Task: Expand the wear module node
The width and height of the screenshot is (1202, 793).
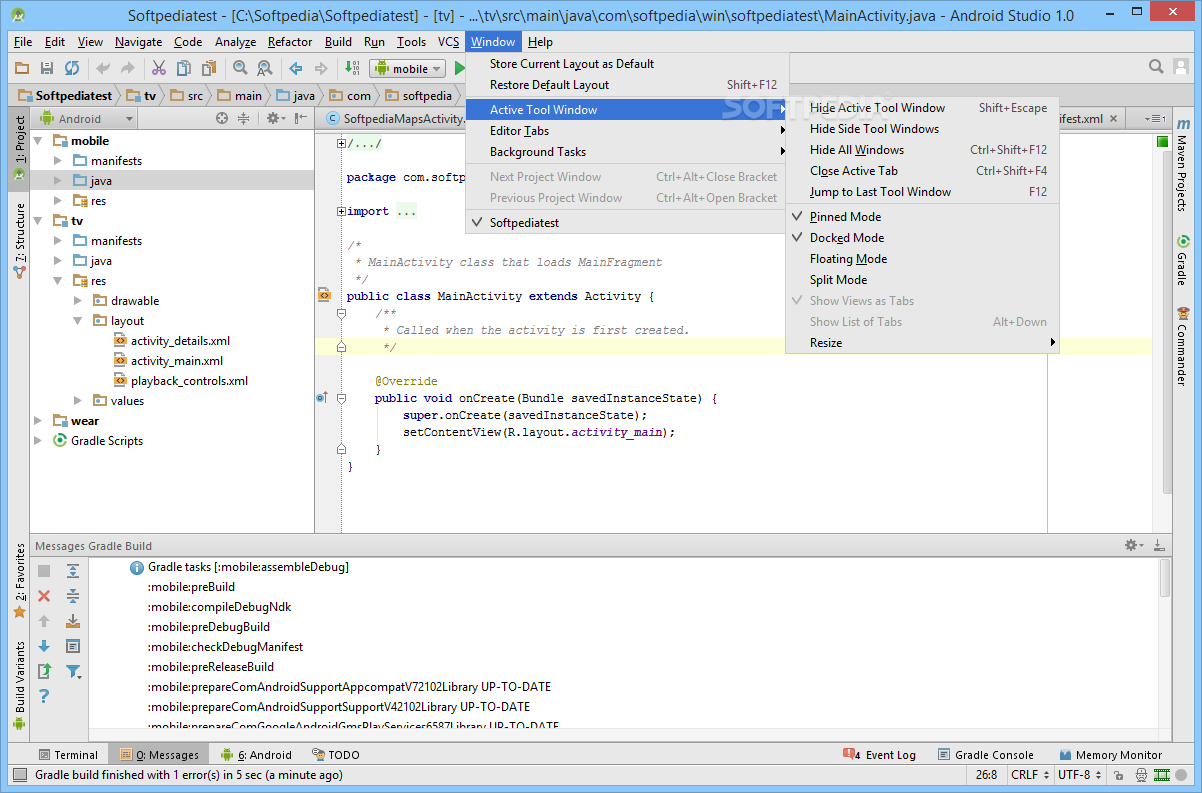Action: (x=38, y=421)
